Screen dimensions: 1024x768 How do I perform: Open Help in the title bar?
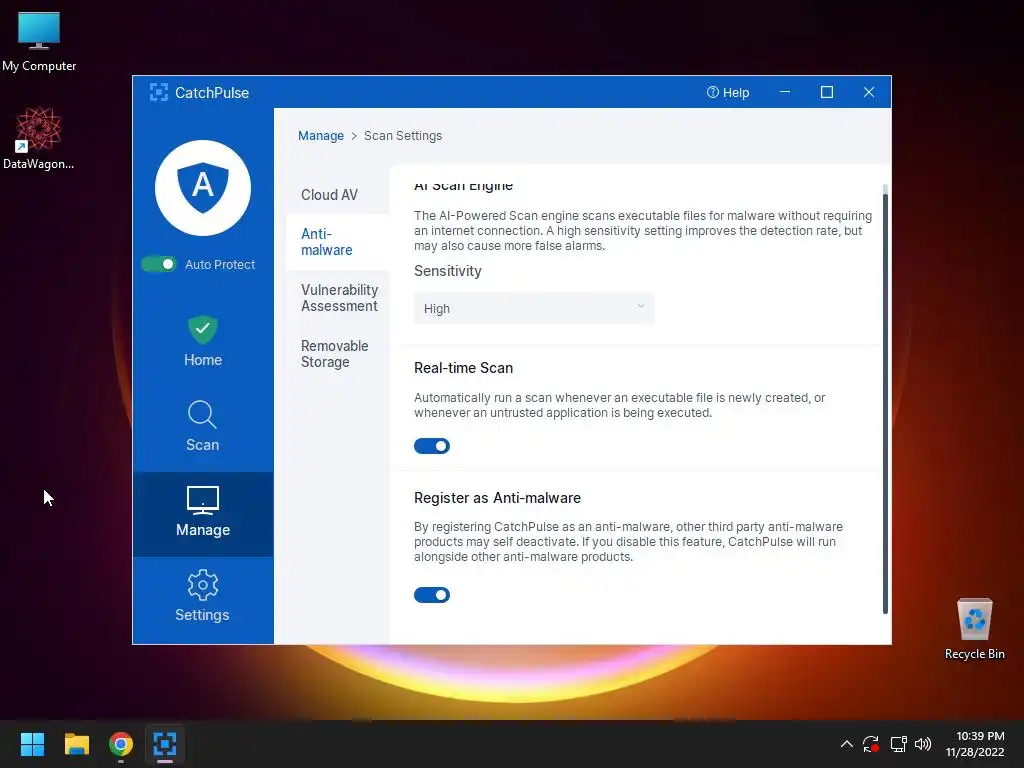pos(728,92)
